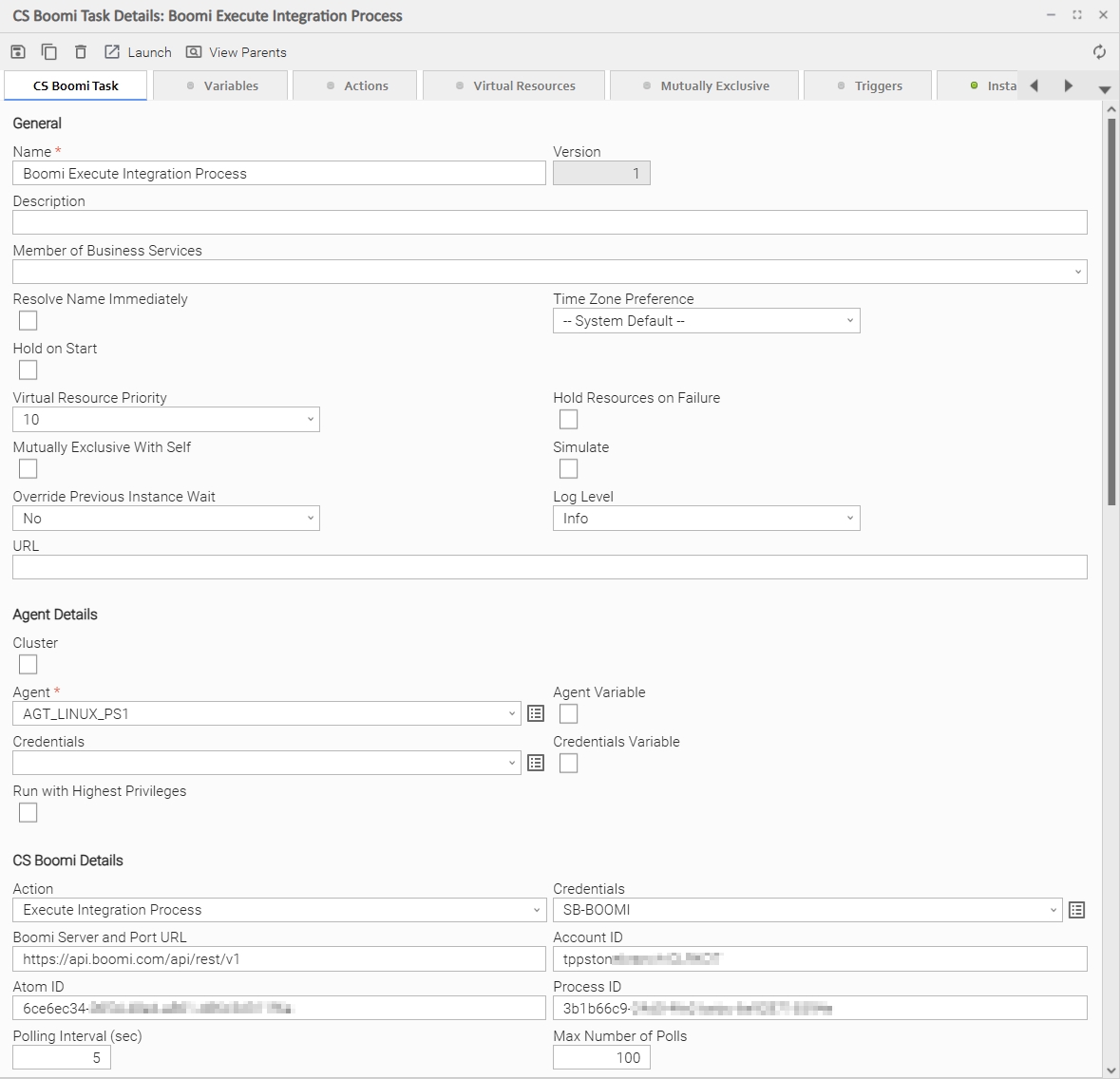Switch to the Actions tab

[355, 85]
